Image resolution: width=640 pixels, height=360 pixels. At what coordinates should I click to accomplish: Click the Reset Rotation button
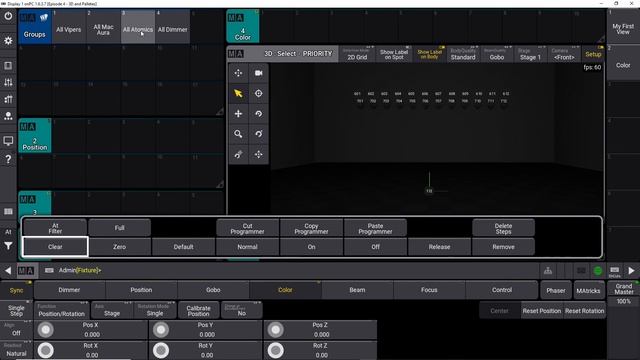(584, 311)
